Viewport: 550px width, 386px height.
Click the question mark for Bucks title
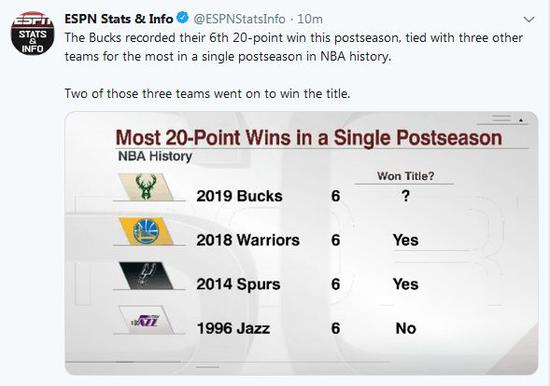[x=406, y=195]
